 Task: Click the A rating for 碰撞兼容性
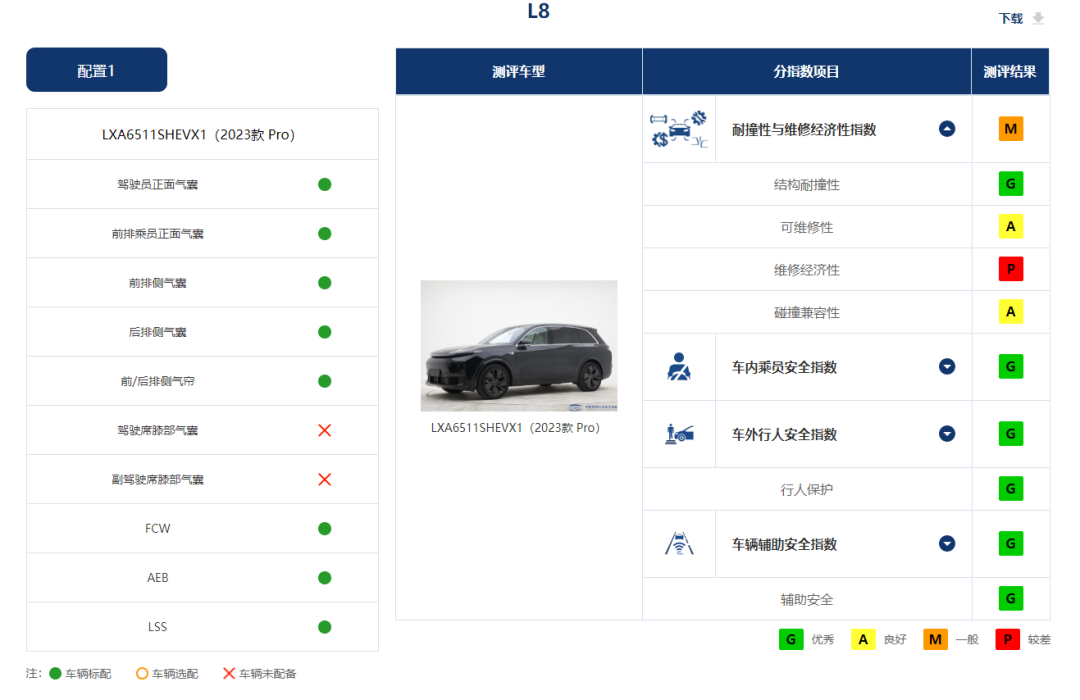pyautogui.click(x=1010, y=312)
